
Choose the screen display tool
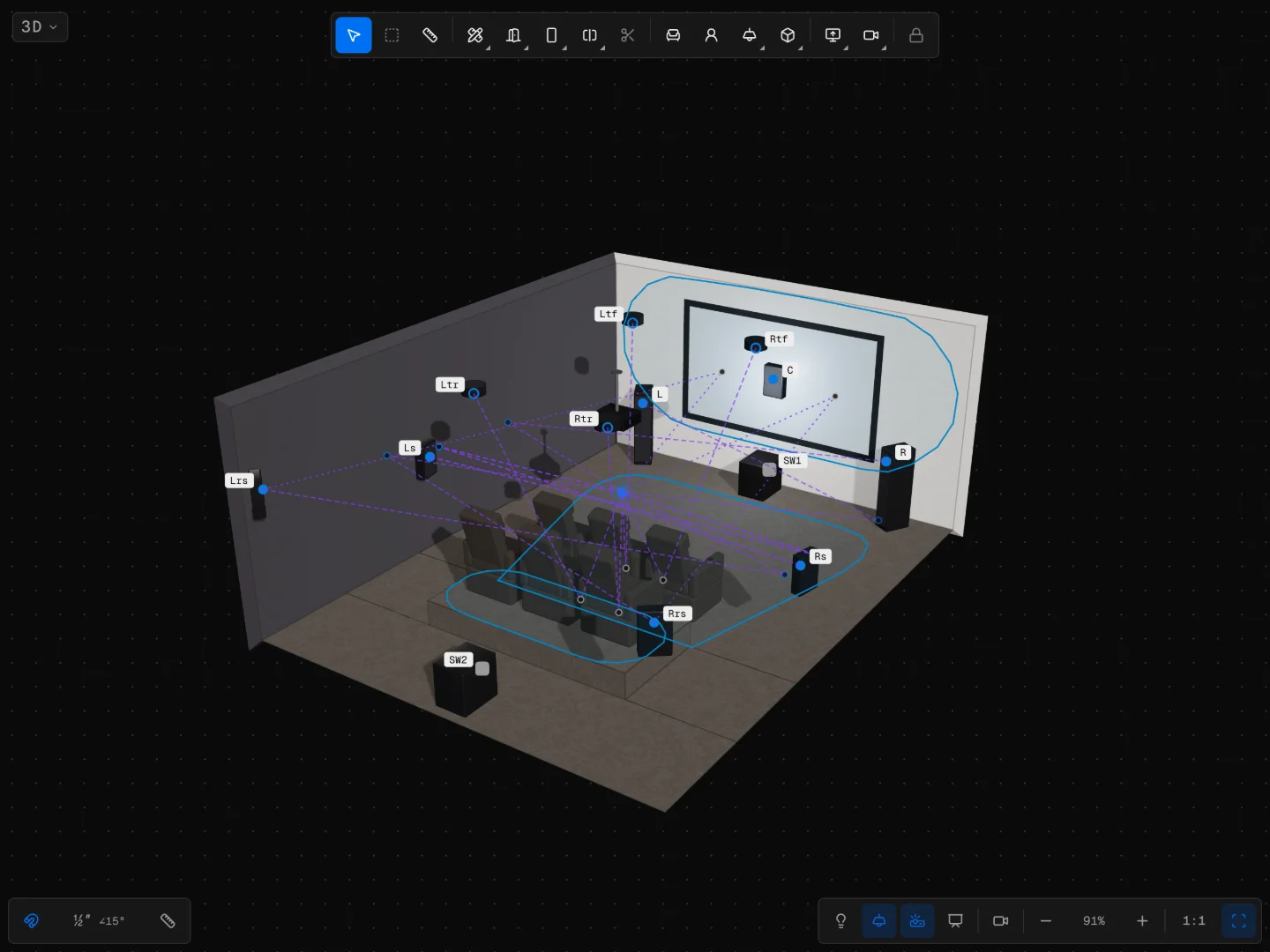833,35
